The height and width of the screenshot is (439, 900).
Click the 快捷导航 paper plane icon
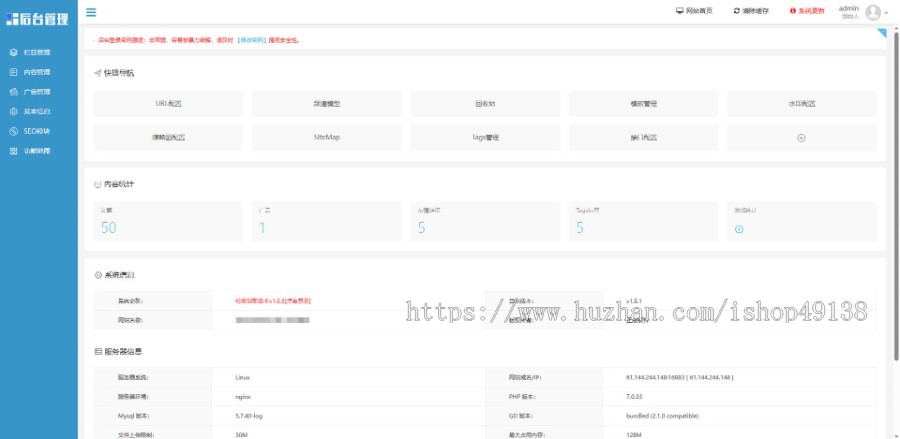98,73
